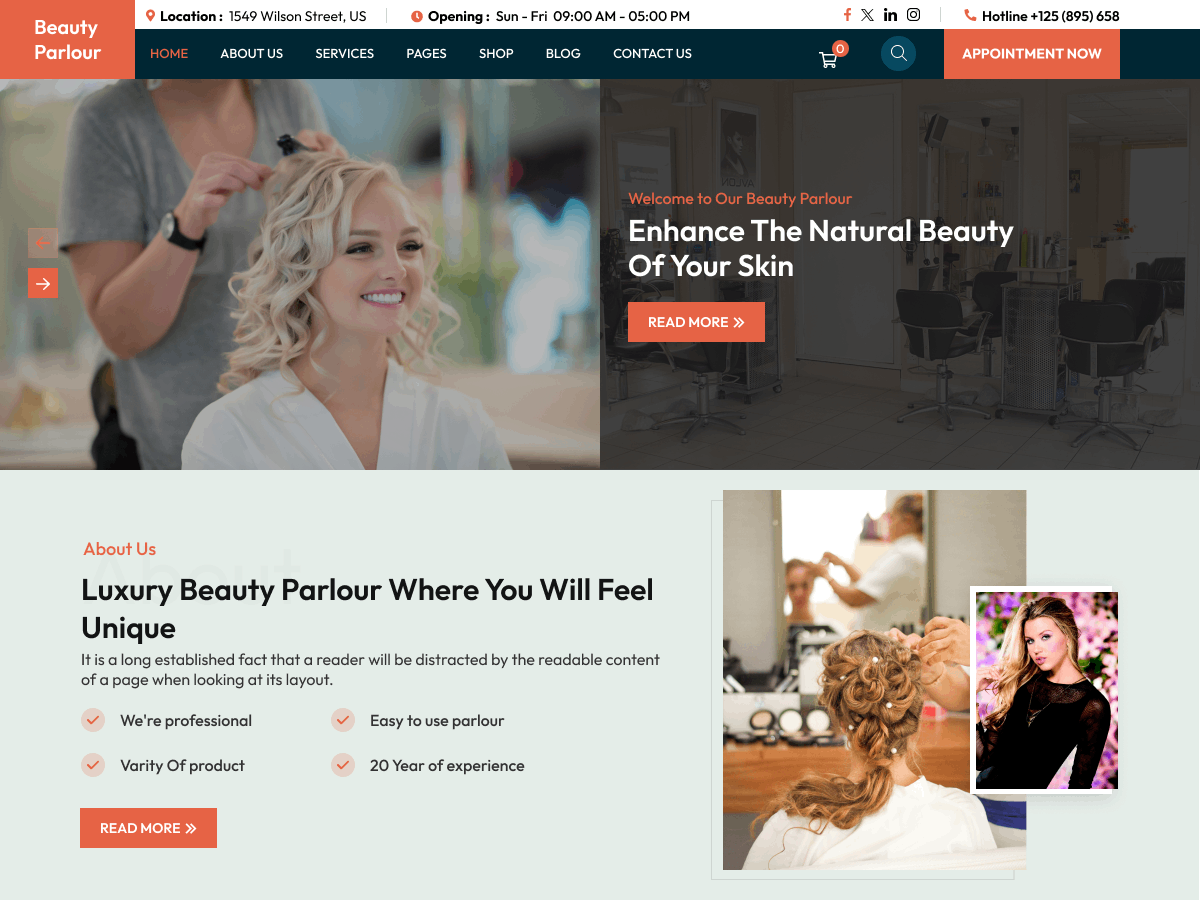Viewport: 1200px width, 900px height.
Task: Open the Blog navigation link
Action: [563, 54]
